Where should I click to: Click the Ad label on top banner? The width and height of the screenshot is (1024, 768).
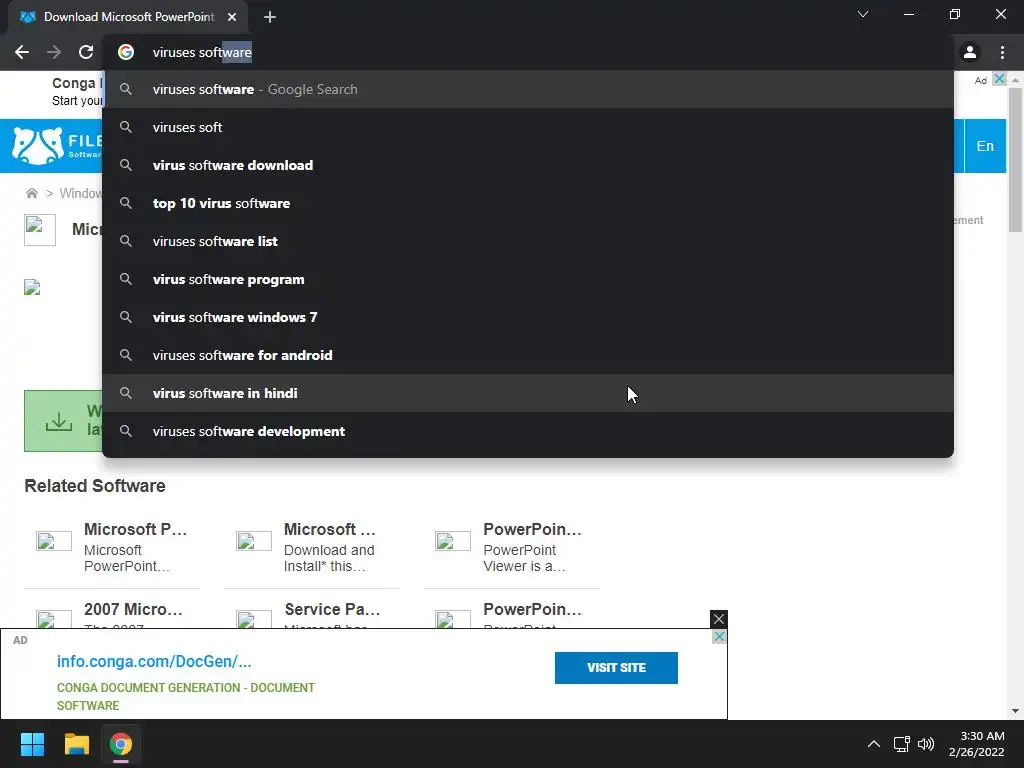[980, 80]
